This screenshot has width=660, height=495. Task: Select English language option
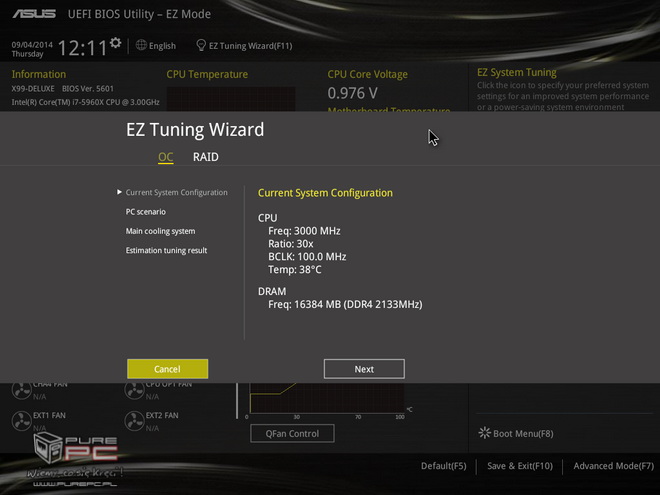pos(162,45)
